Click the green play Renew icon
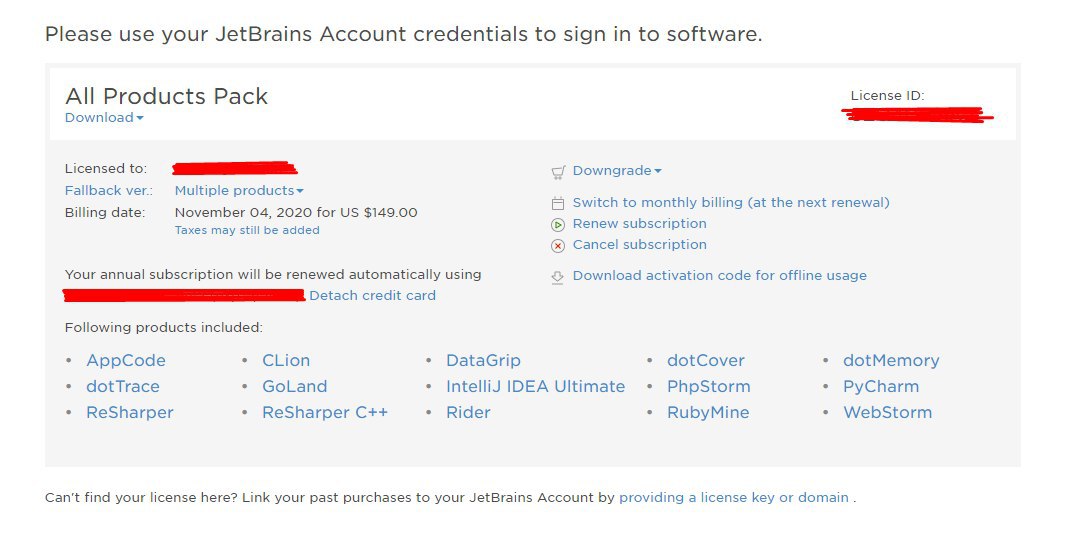This screenshot has width=1073, height=539. 558,224
